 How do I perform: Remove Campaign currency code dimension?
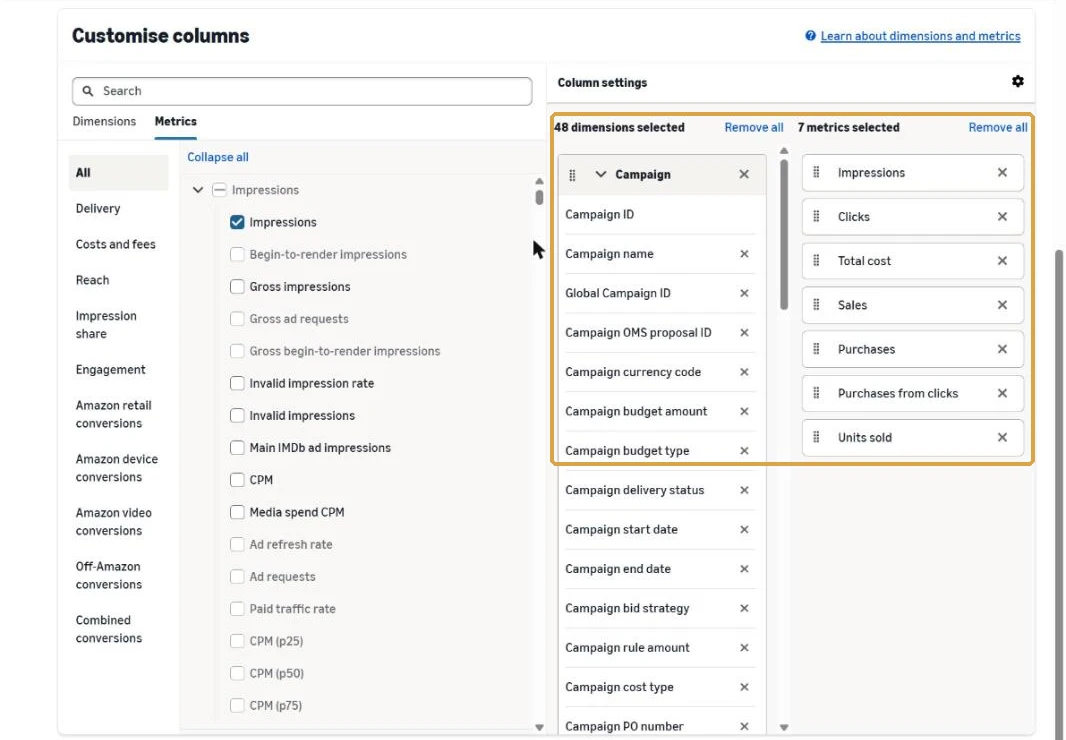click(744, 372)
